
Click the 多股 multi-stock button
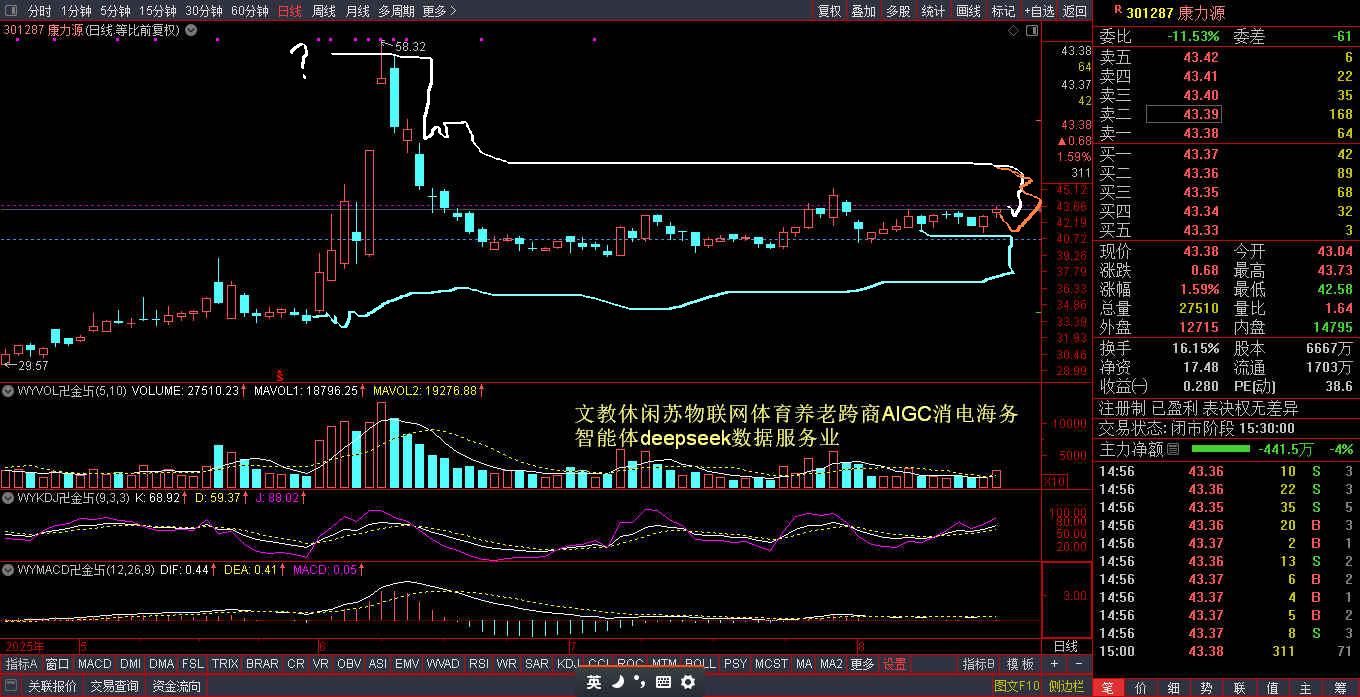pyautogui.click(x=898, y=11)
